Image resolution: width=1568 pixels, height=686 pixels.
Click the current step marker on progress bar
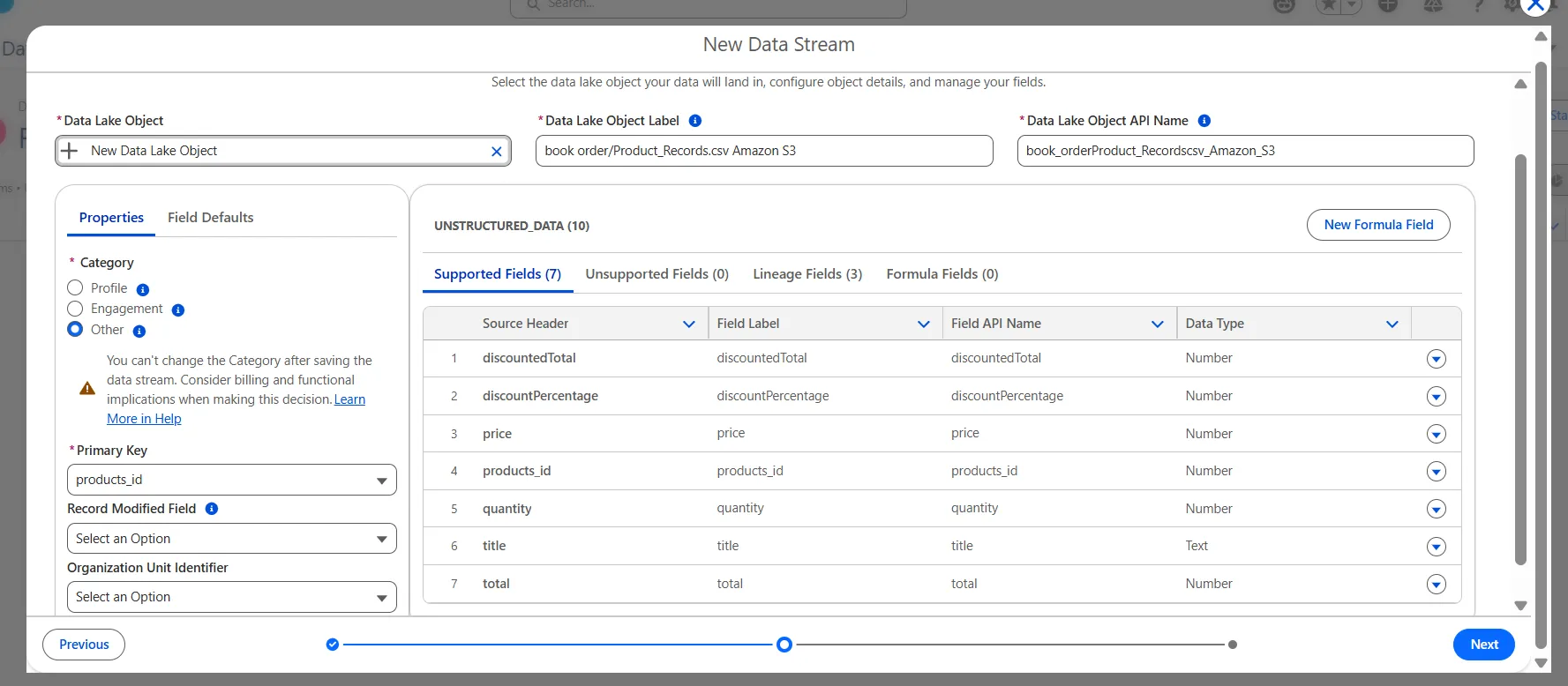(784, 645)
